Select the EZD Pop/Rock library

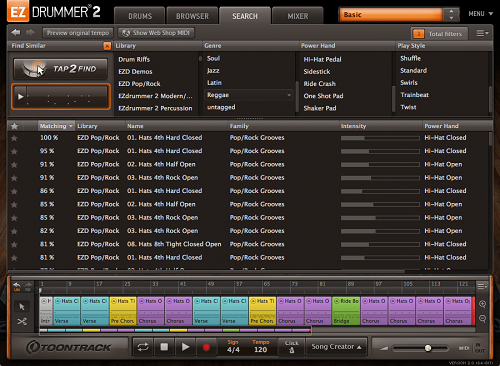coord(139,84)
